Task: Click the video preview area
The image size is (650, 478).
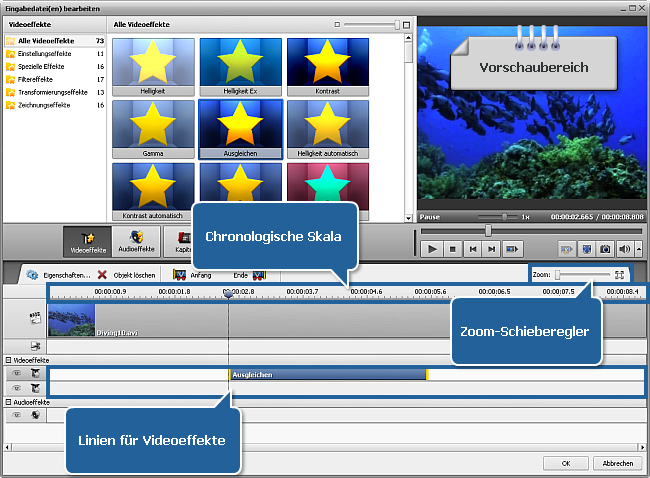Action: click(531, 113)
